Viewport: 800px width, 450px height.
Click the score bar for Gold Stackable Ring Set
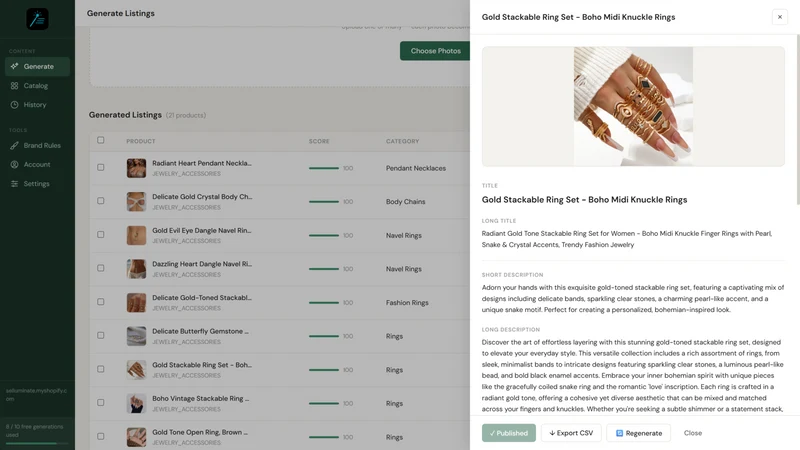pyautogui.click(x=323, y=370)
